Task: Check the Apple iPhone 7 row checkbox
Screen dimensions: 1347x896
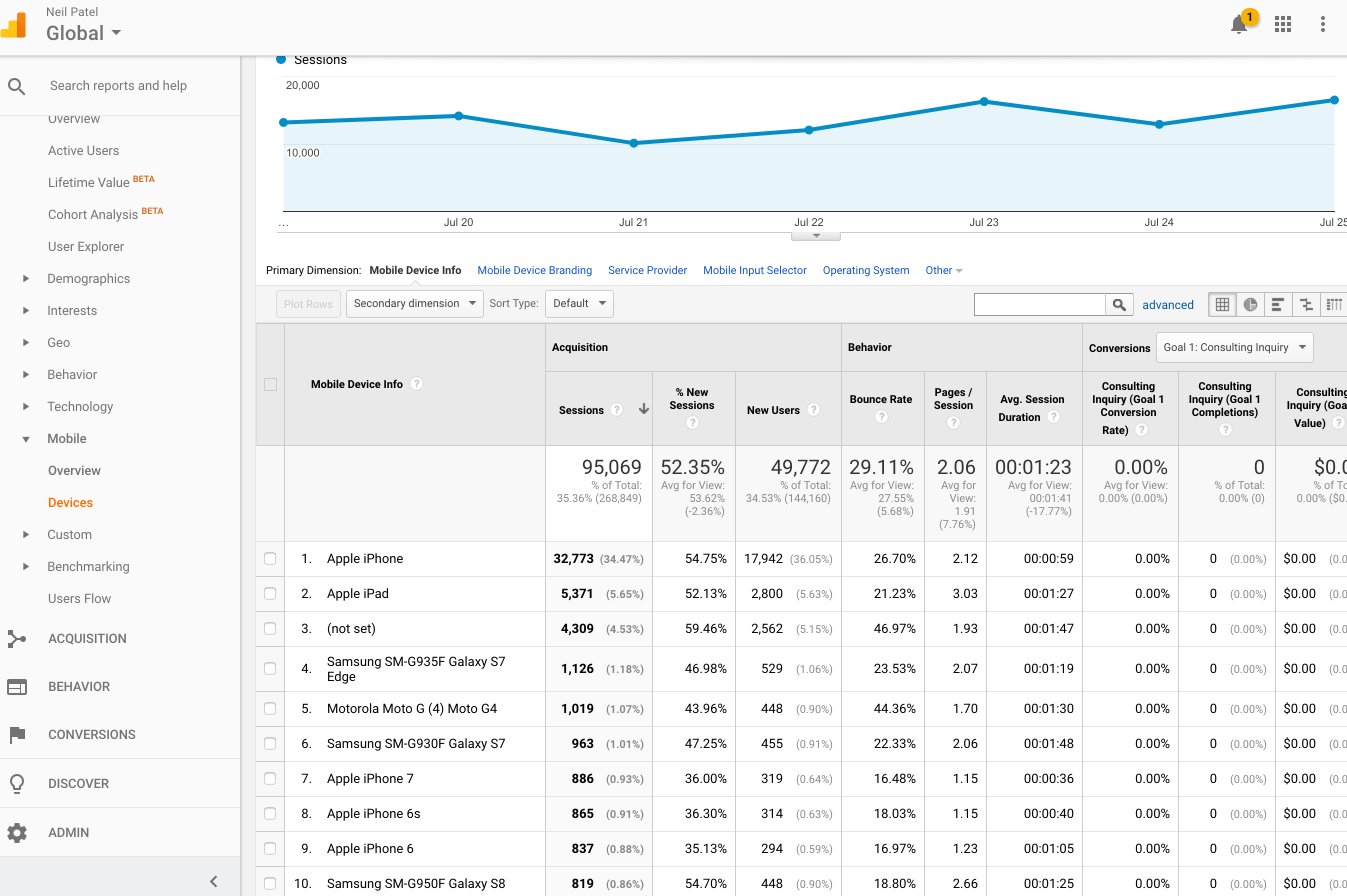Action: 270,779
